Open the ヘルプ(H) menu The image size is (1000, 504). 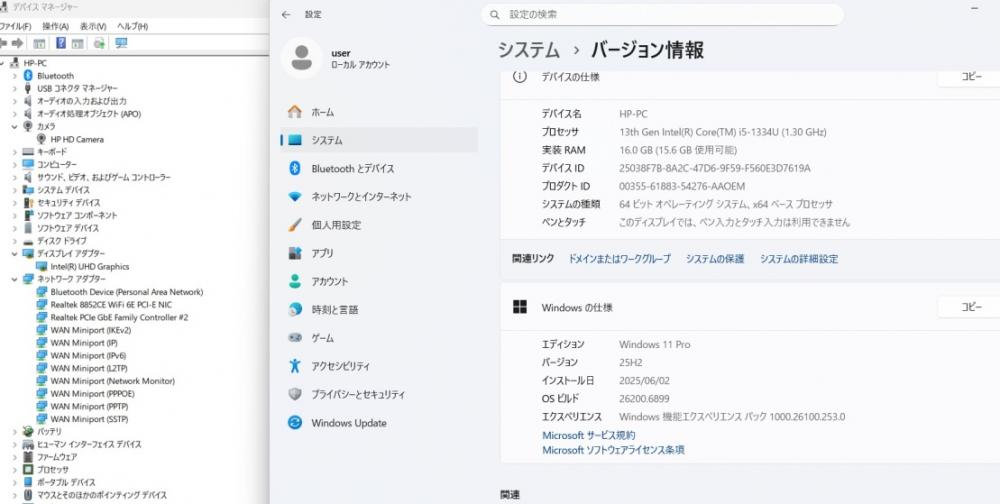(133, 26)
